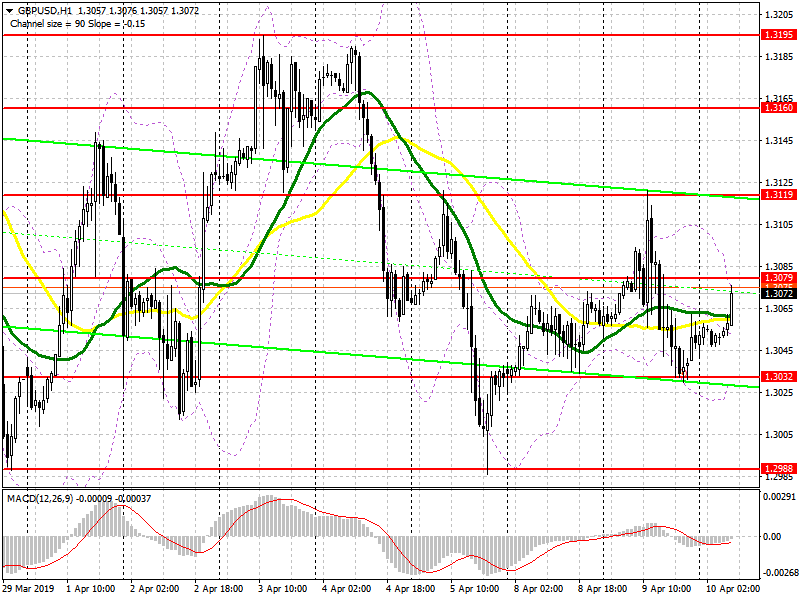Screen dimensions: 800x600
Task: Click the '2 Apr 02:00' time label
Action: coord(155,589)
